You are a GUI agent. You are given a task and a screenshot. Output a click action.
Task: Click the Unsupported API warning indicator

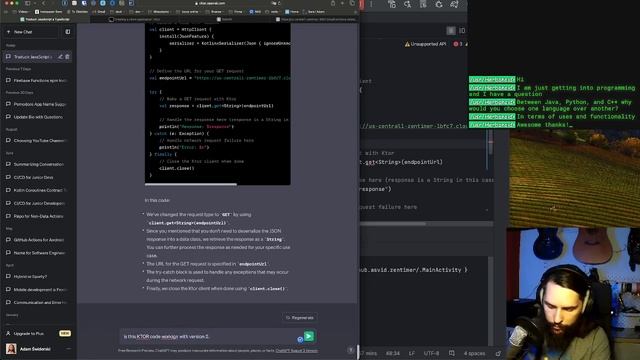pyautogui.click(x=425, y=44)
